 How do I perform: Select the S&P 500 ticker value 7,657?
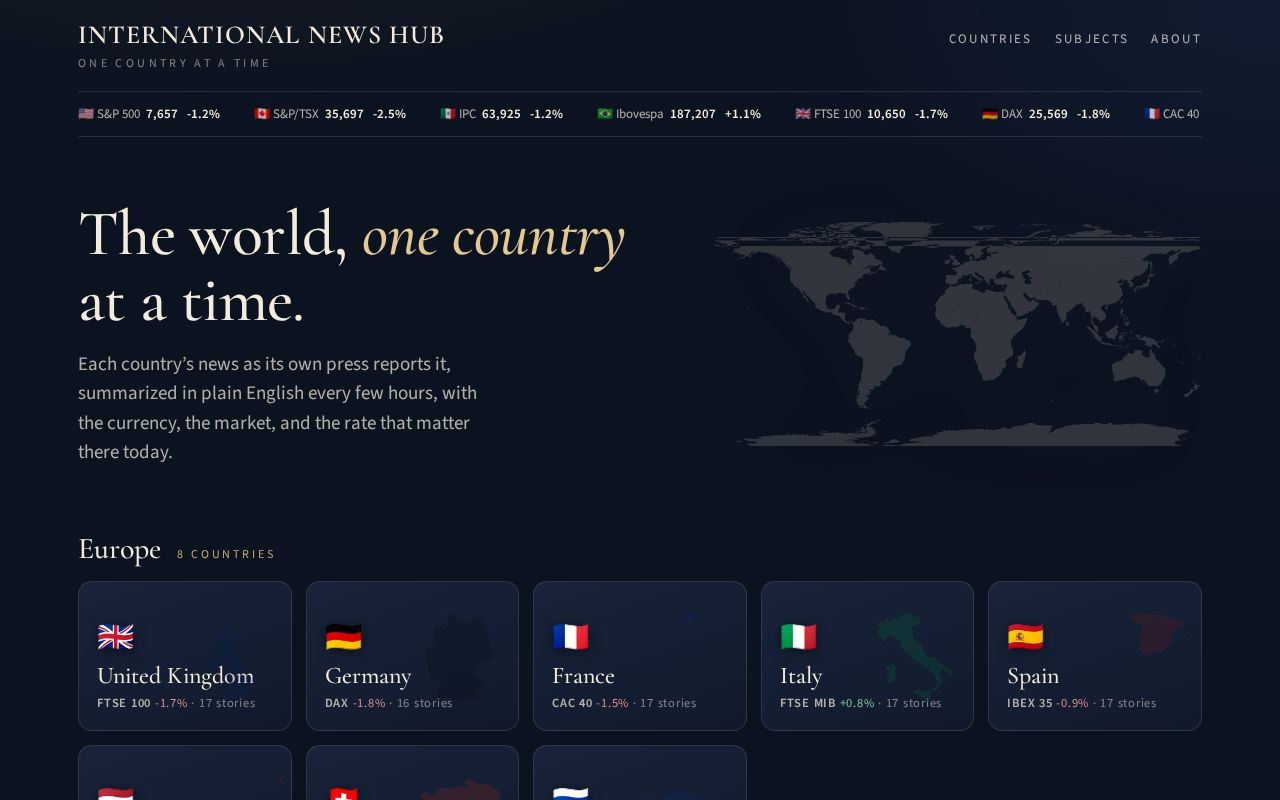pyautogui.click(x=162, y=114)
